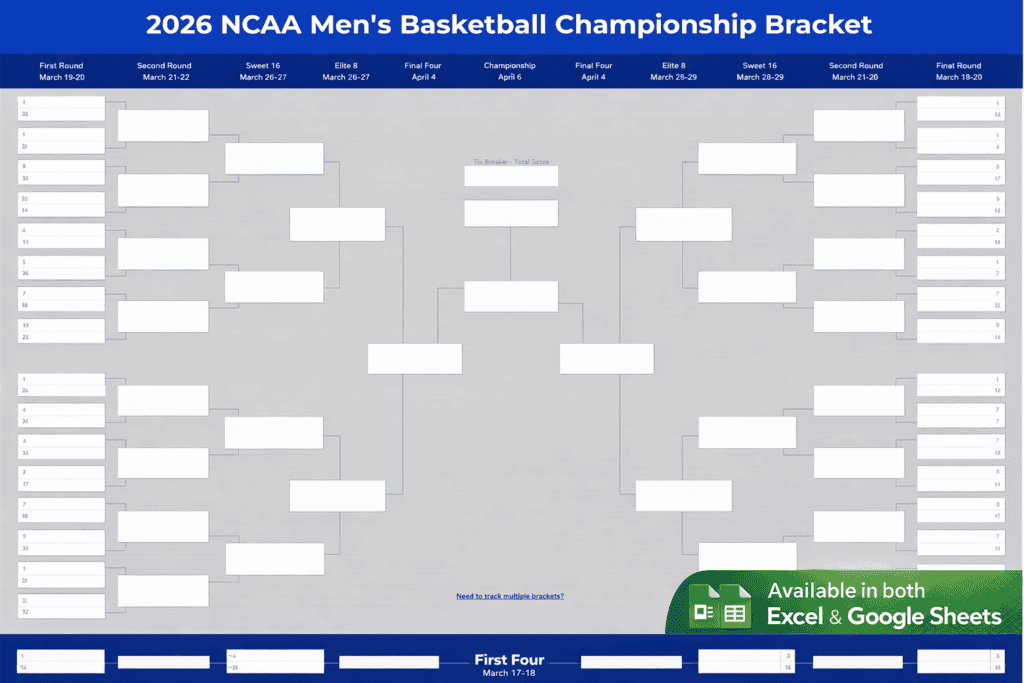This screenshot has width=1024, height=683.
Task: Click the box directly below the Tie Breaker field
Action: coord(510,213)
